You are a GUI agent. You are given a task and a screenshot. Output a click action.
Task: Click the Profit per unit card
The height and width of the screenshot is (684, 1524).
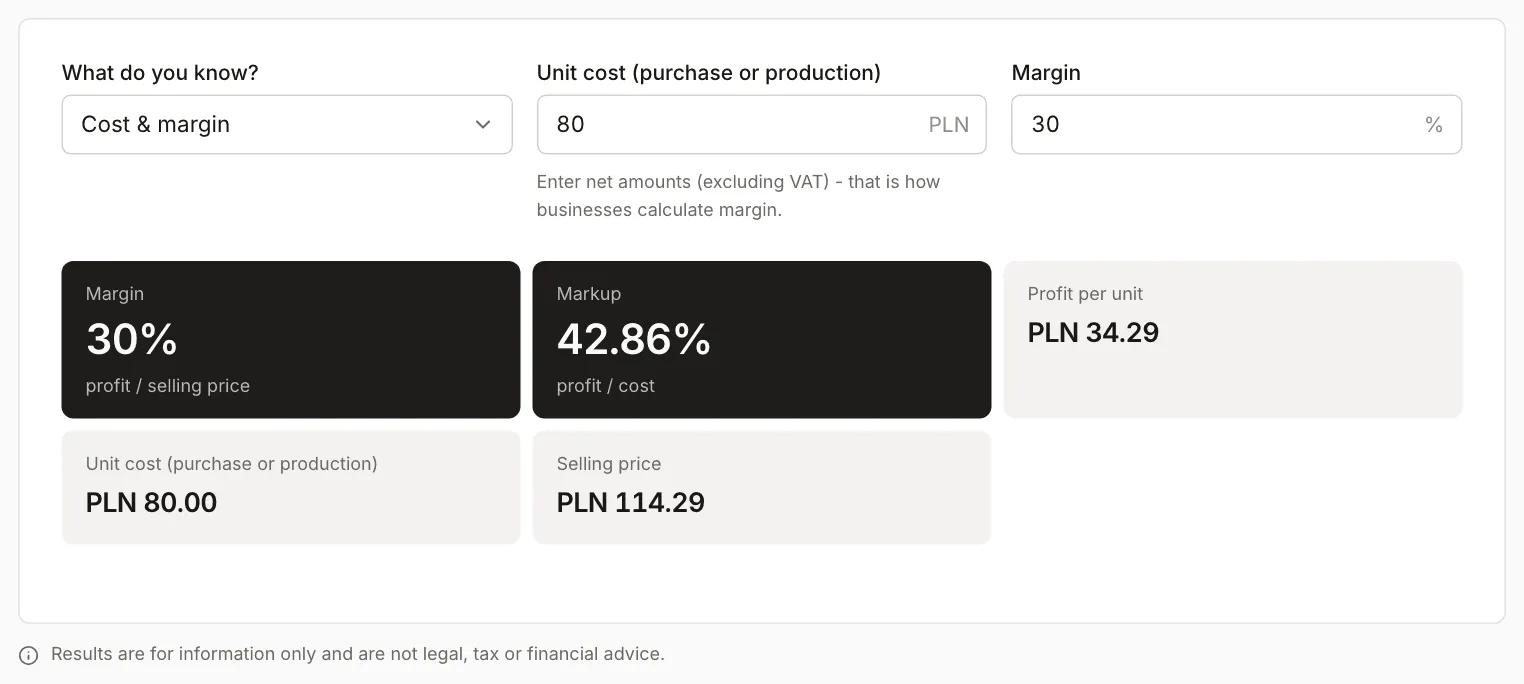tap(1233, 340)
